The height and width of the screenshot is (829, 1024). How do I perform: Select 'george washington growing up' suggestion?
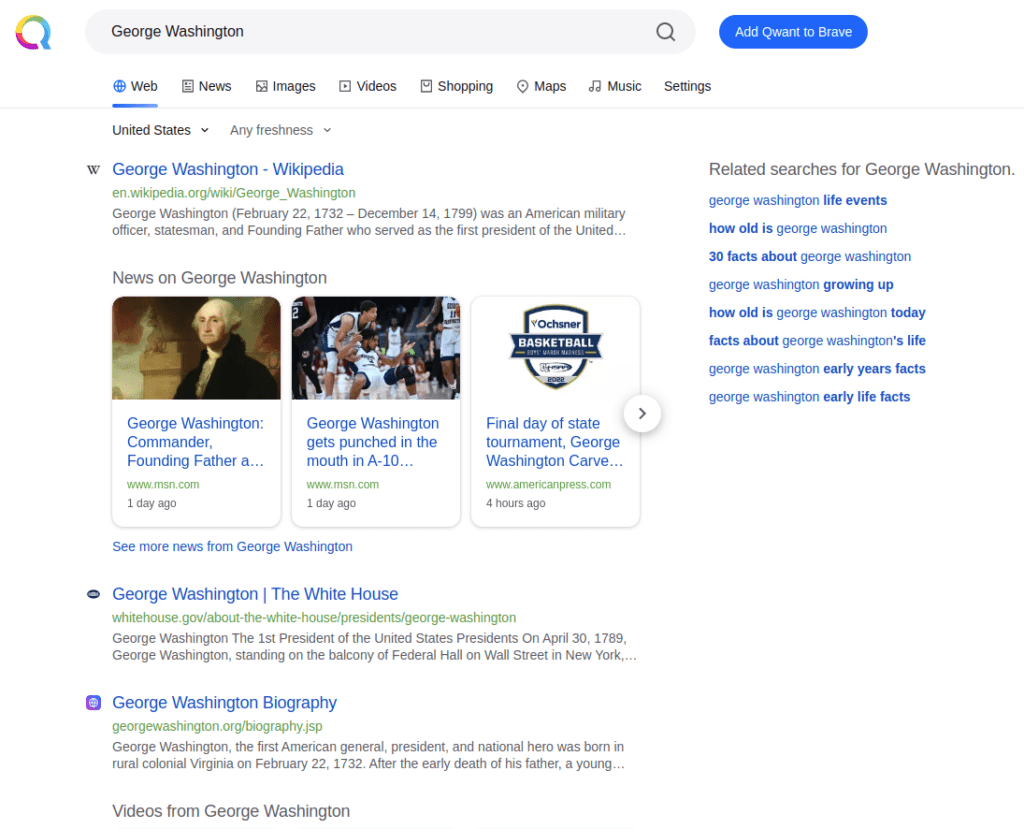[x=801, y=285]
